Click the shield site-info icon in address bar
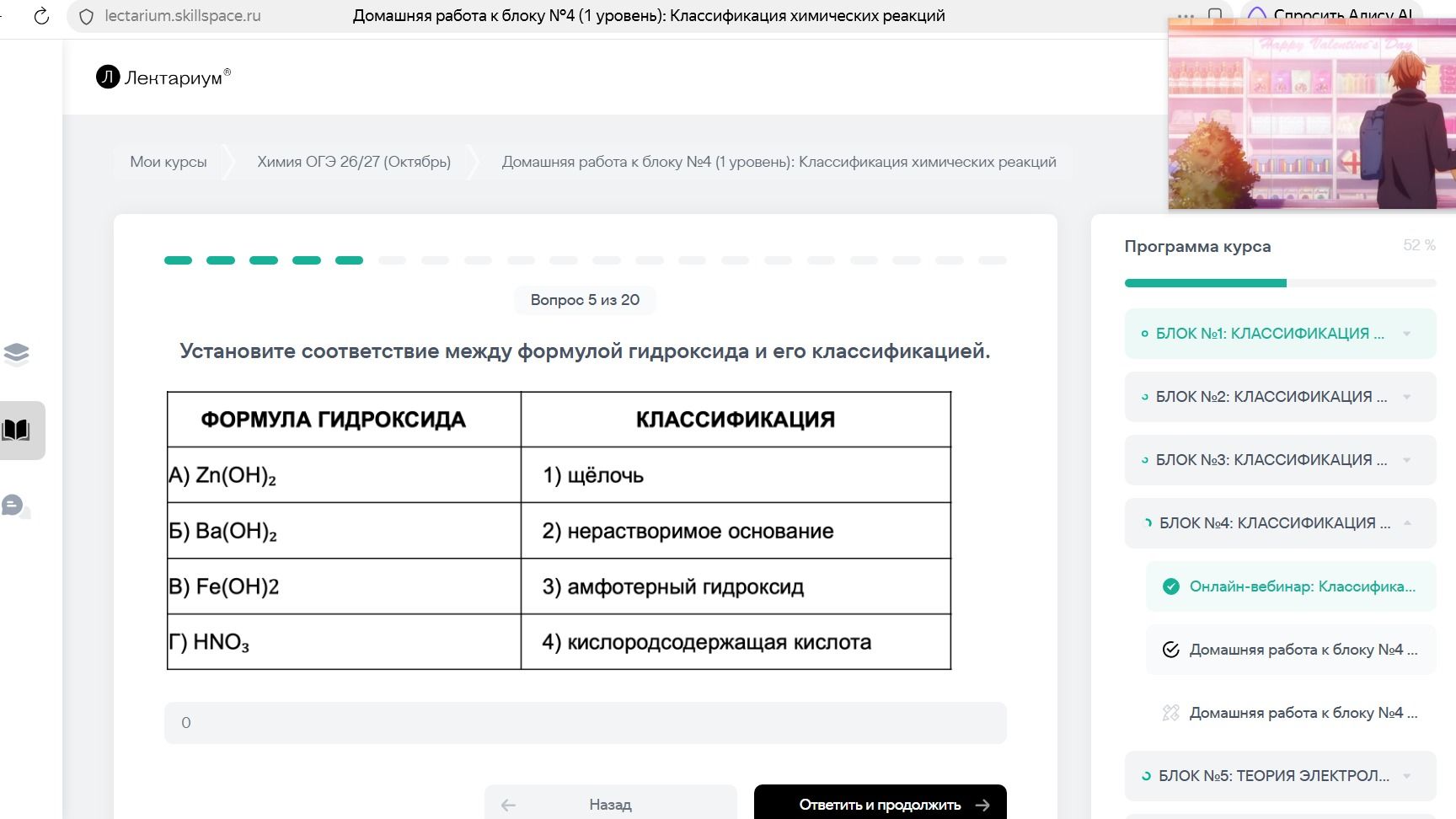Viewport: 1456px width, 819px height. click(x=86, y=17)
